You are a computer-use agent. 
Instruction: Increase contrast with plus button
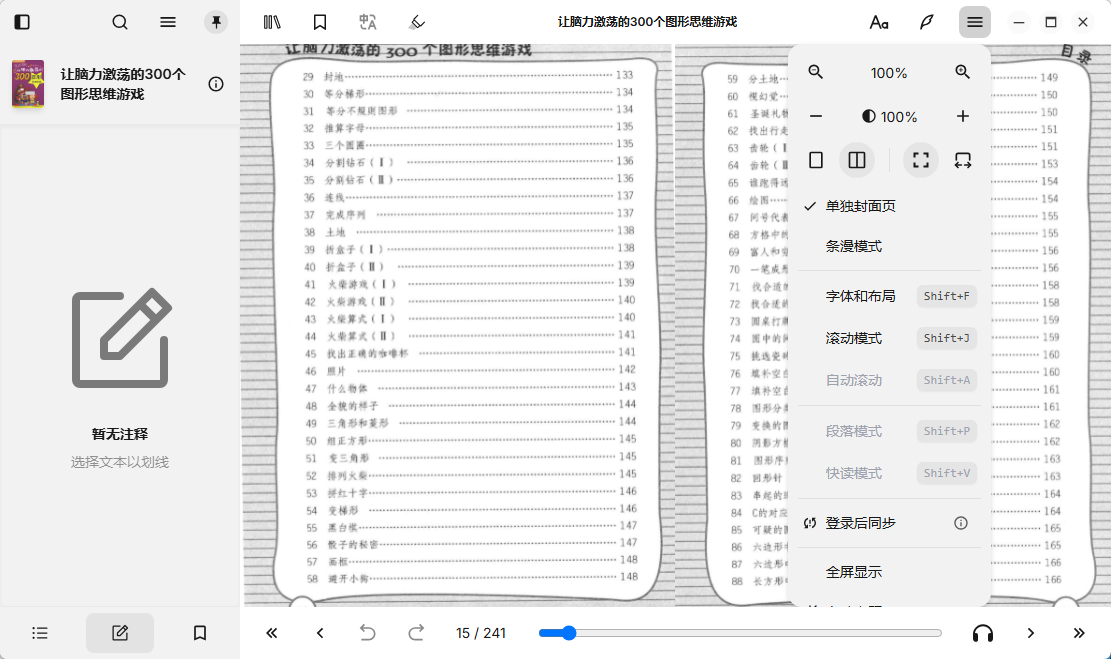[962, 116]
